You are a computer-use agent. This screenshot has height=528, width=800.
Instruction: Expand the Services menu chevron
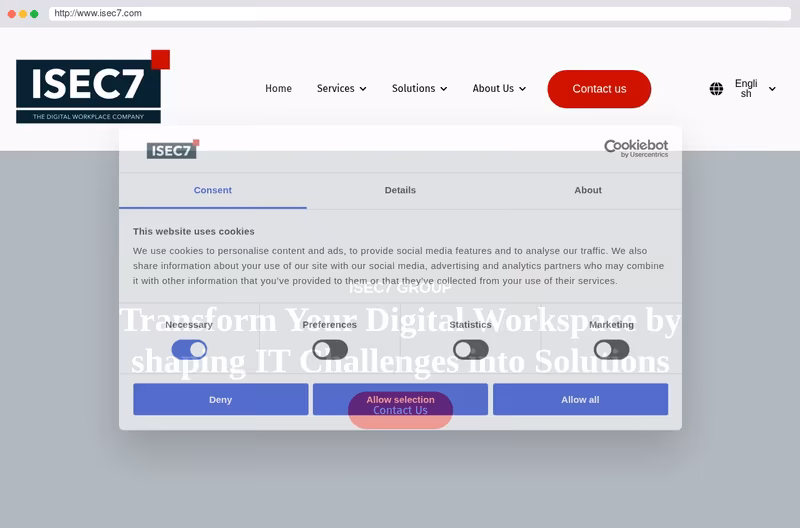point(363,89)
